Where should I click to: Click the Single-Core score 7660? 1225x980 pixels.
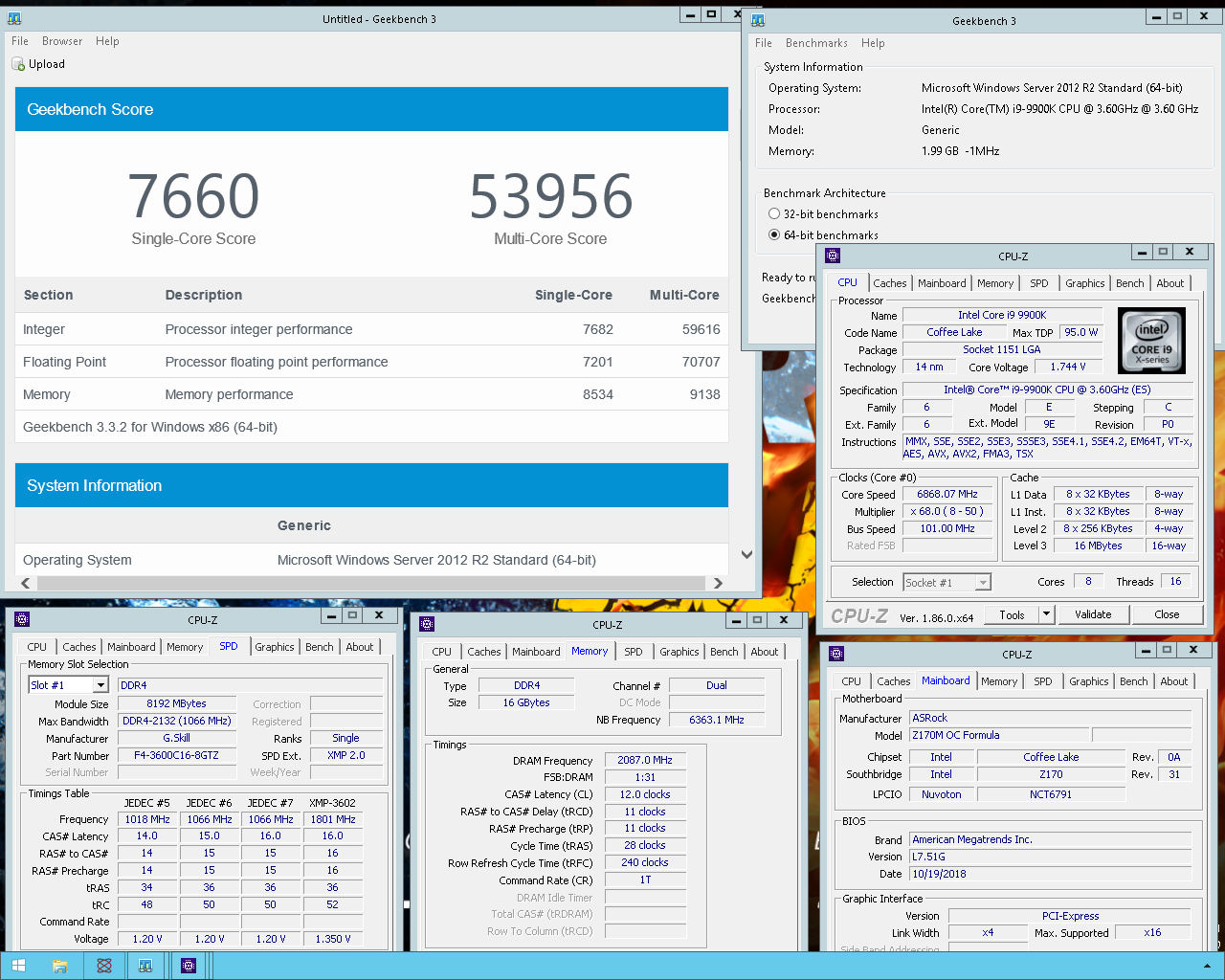[193, 196]
